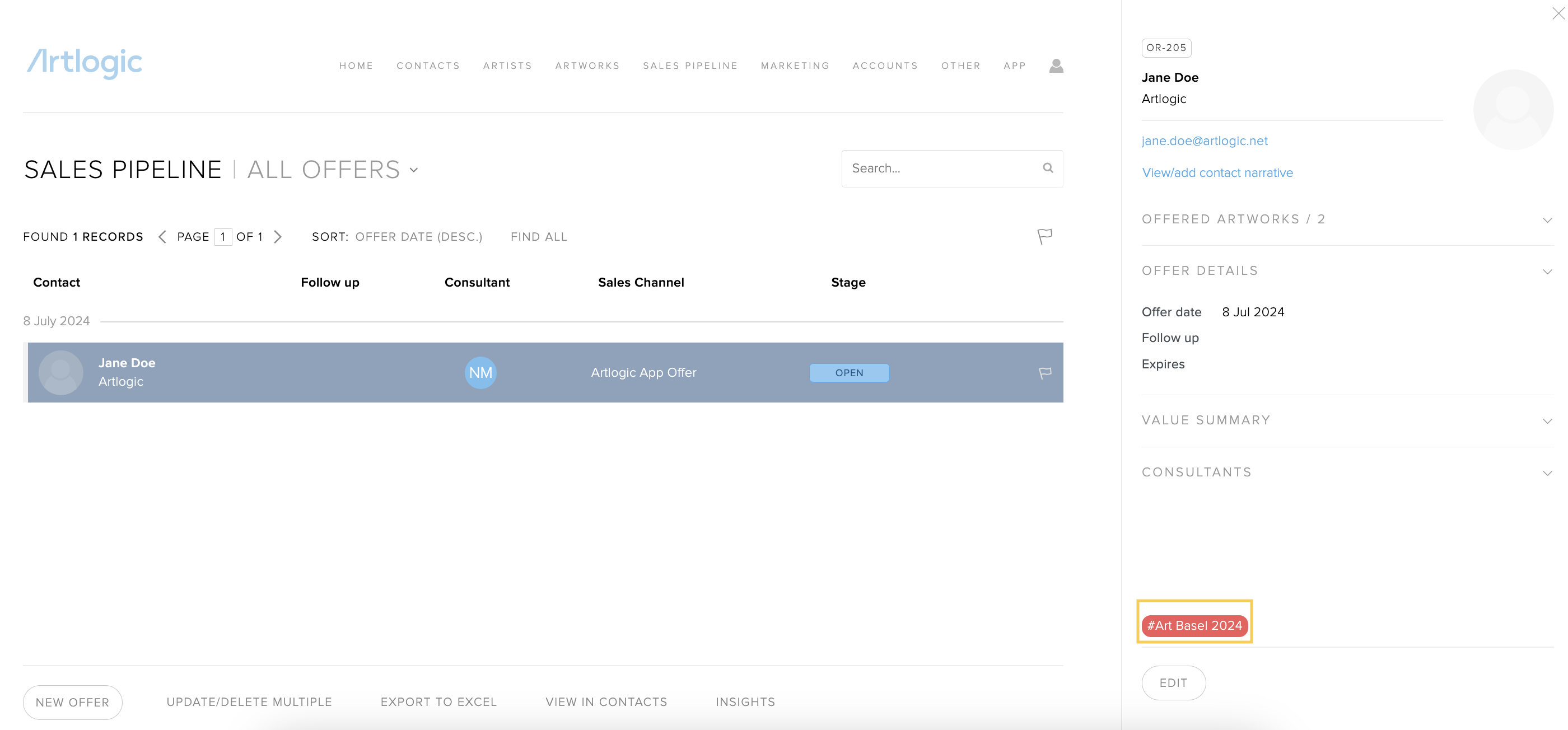Click the OPEN stage badge

click(848, 373)
